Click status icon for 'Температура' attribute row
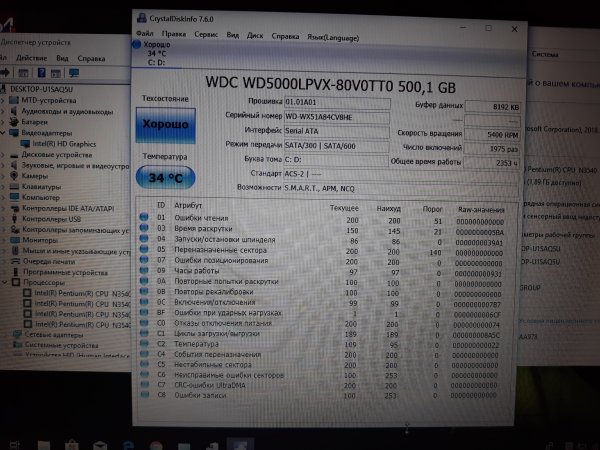 tap(142, 343)
